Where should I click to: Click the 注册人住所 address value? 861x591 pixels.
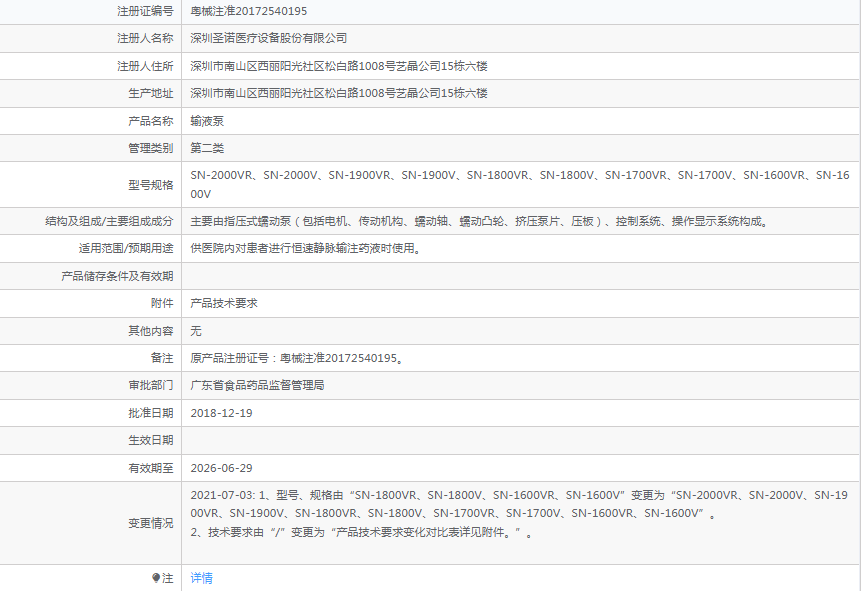339,66
